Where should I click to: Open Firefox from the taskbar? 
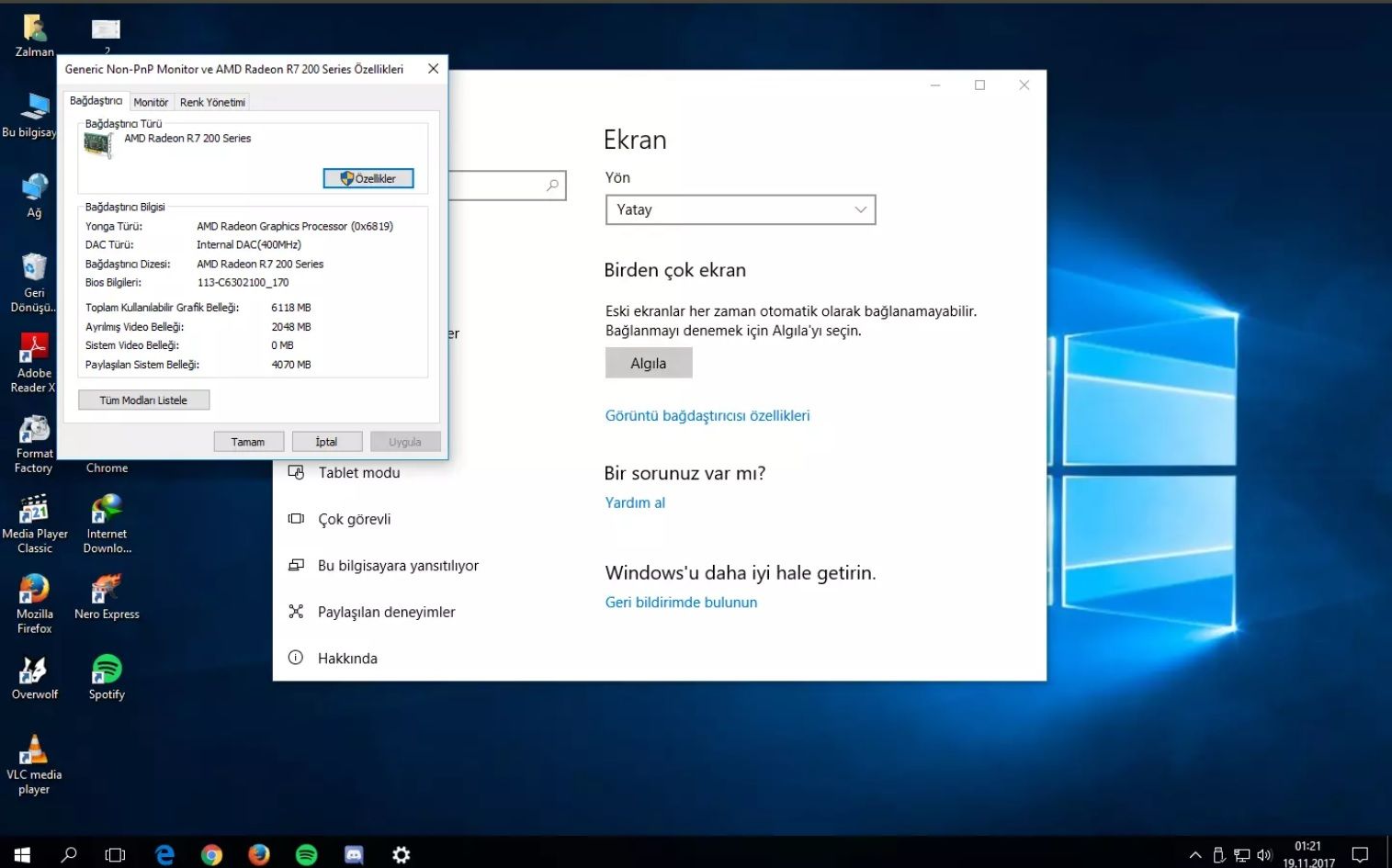point(259,854)
